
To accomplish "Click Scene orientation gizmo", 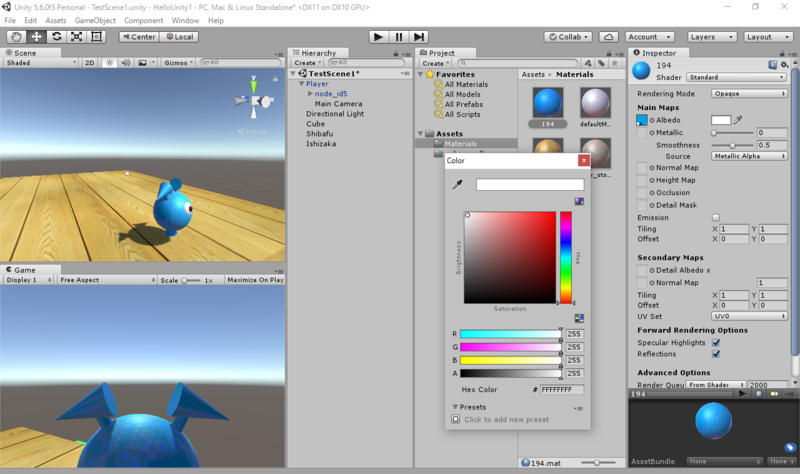I will 254,99.
